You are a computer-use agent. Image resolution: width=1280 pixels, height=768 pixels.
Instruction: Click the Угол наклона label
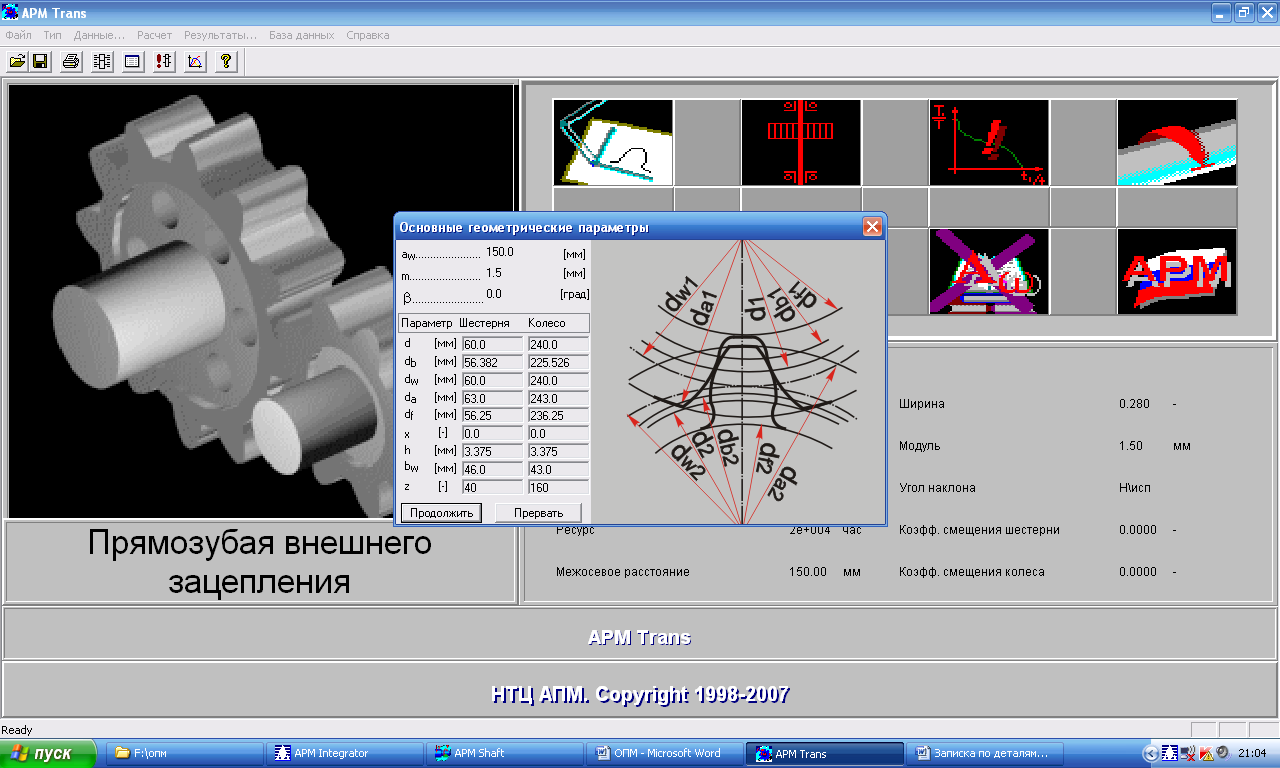click(x=936, y=488)
